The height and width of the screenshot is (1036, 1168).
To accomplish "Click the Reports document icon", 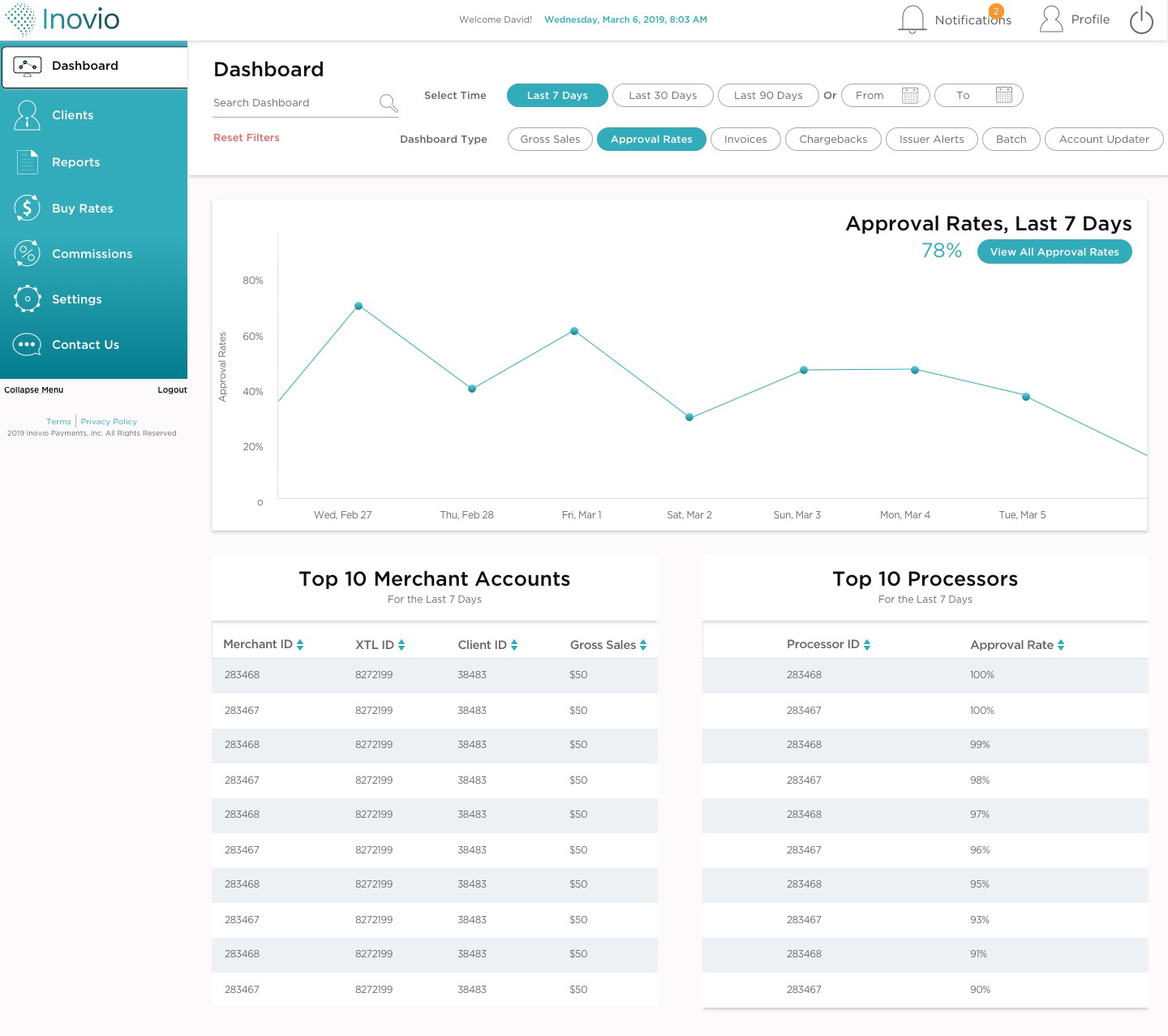I will pyautogui.click(x=28, y=162).
